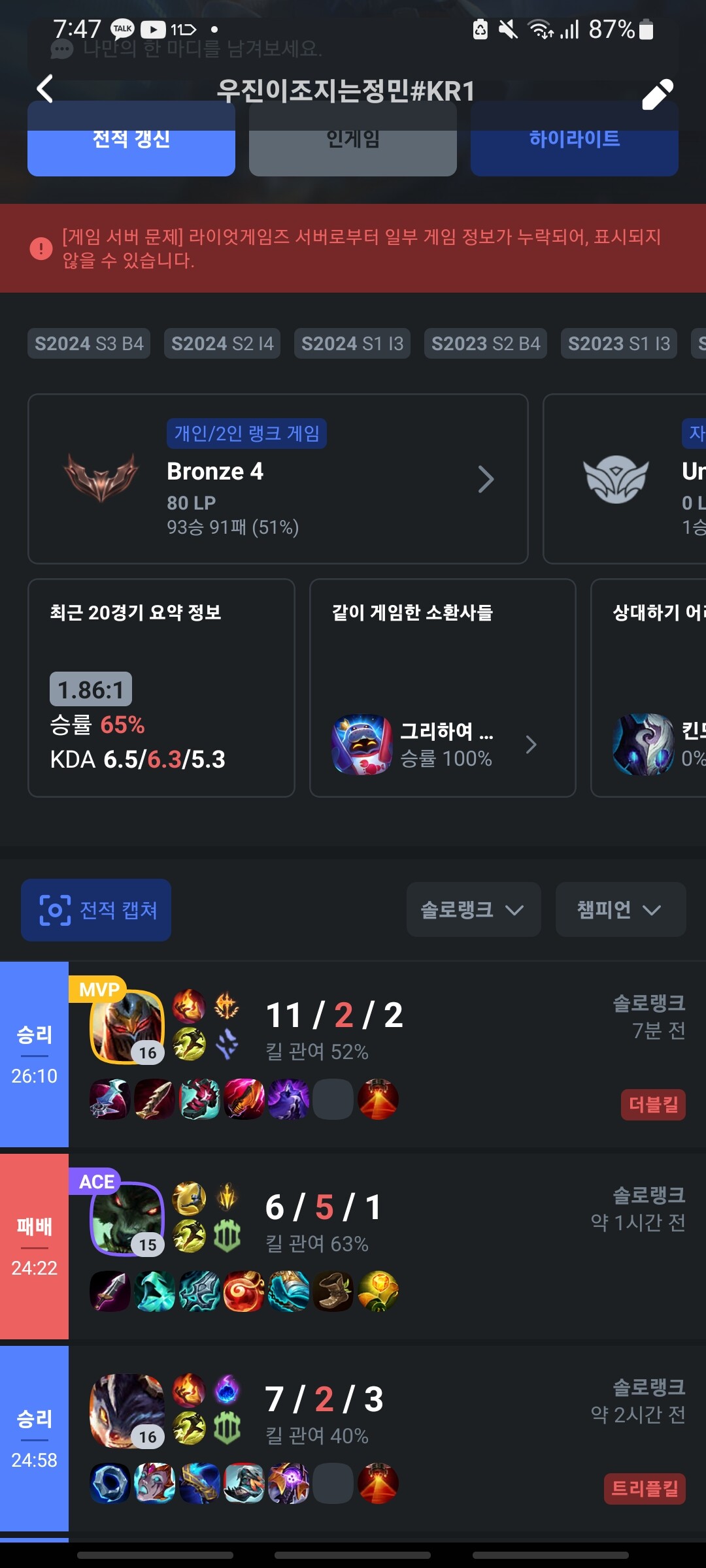Select the S2023 S2 B4 season tag
This screenshot has width=706, height=1568.
[486, 344]
